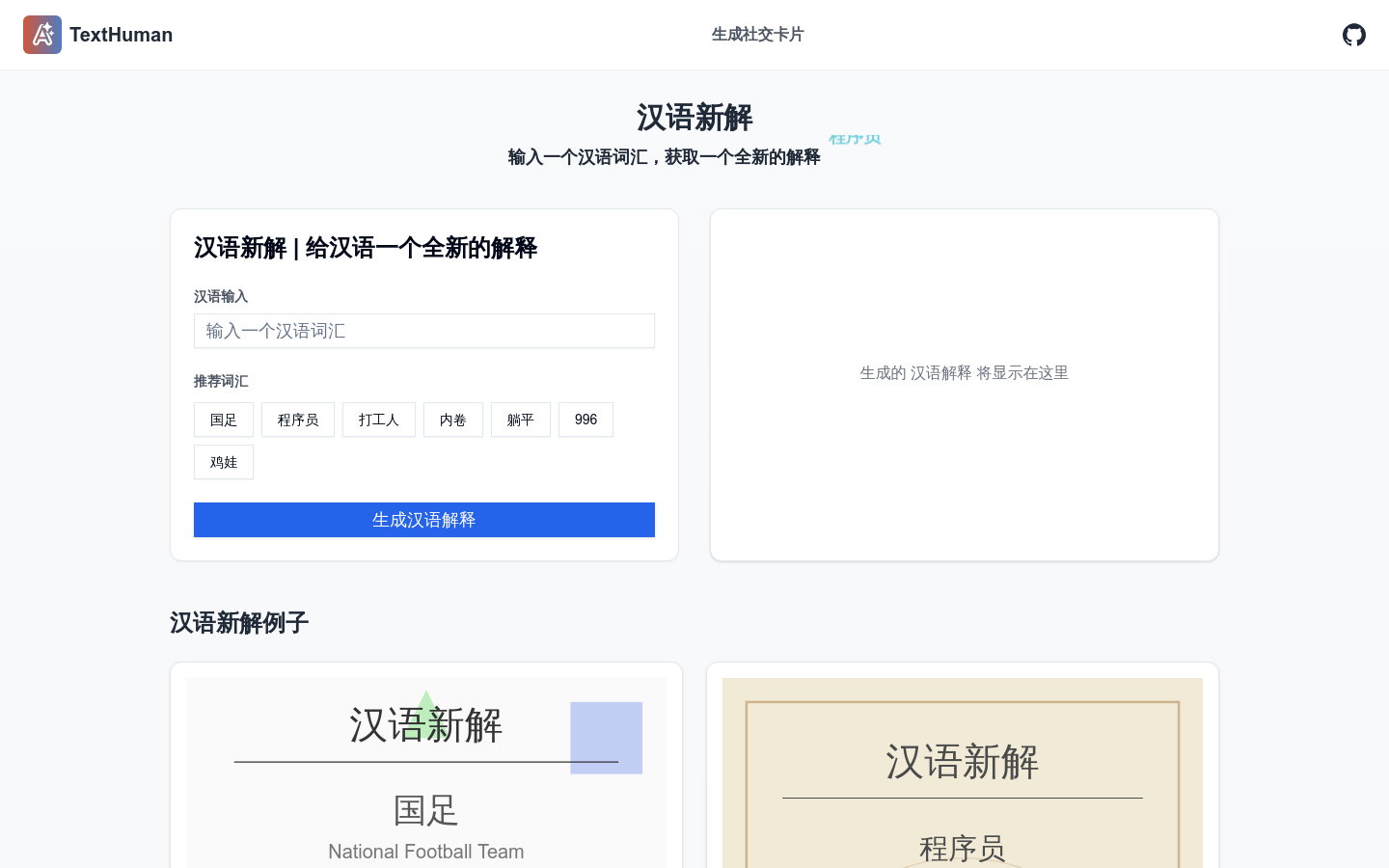Click the placeholder text 生成的 汉语解释 将显示在这里
Viewport: 1389px width, 868px height.
[965, 373]
